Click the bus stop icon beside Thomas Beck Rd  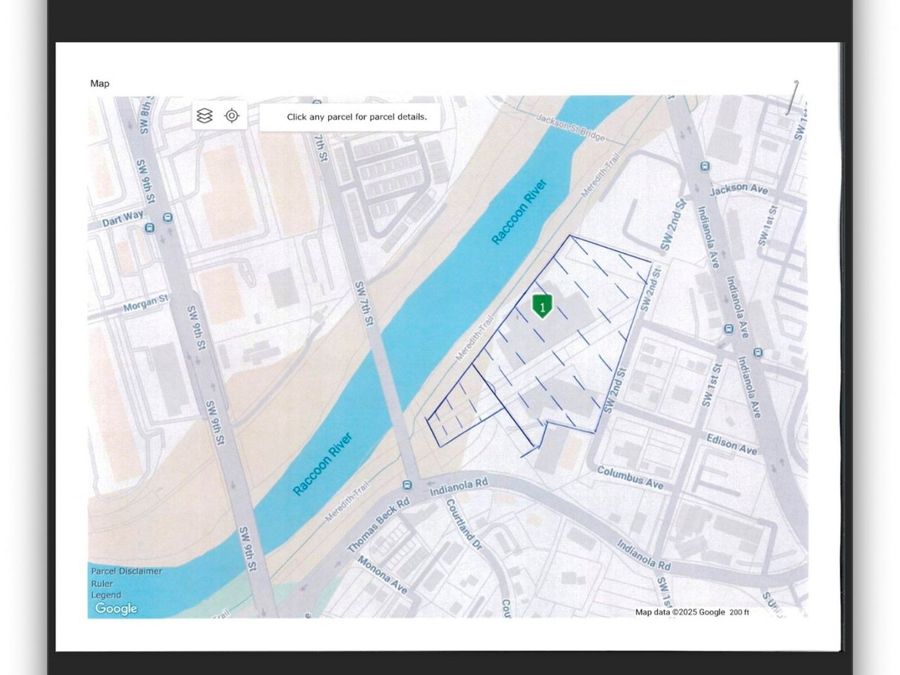coord(407,485)
